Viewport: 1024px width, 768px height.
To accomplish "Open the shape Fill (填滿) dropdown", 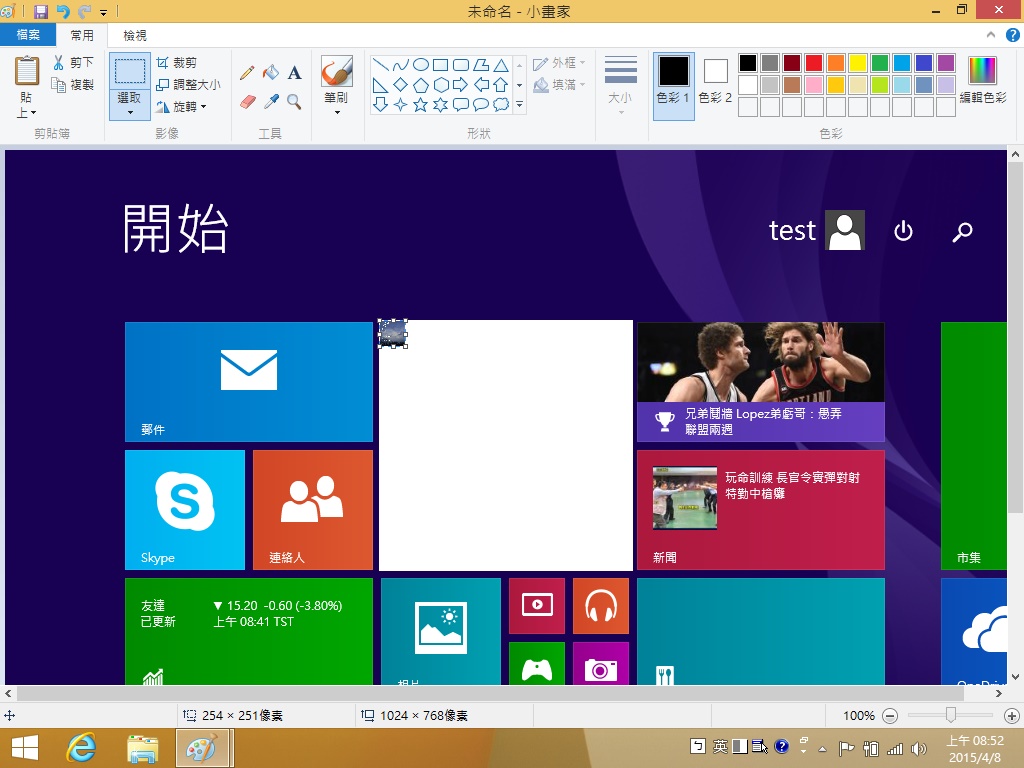I will pos(559,85).
